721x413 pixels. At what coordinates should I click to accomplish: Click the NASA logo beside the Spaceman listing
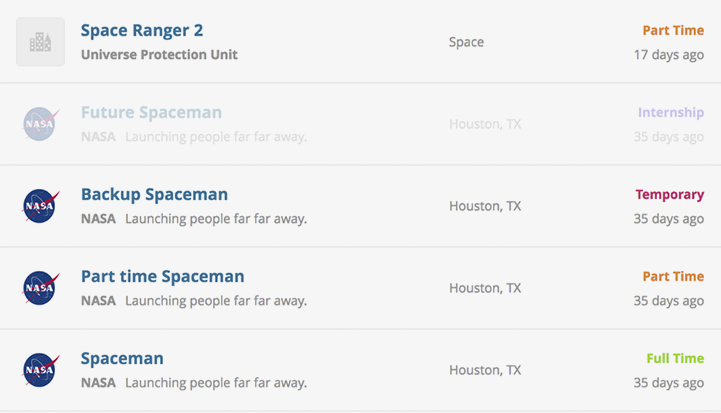40,369
